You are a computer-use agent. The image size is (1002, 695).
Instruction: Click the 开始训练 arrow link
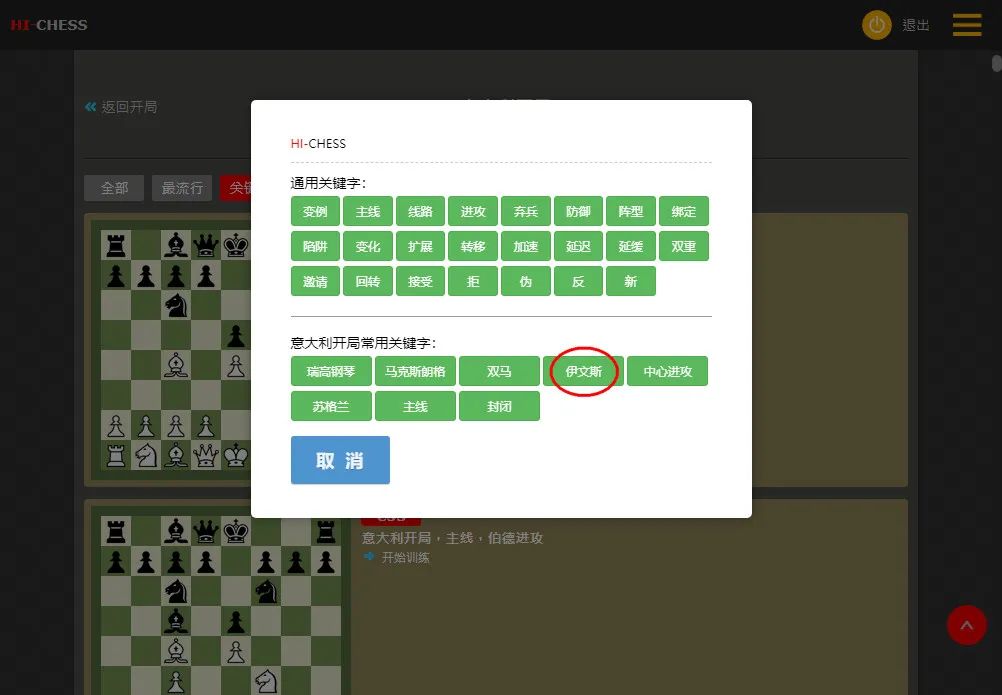[x=396, y=557]
